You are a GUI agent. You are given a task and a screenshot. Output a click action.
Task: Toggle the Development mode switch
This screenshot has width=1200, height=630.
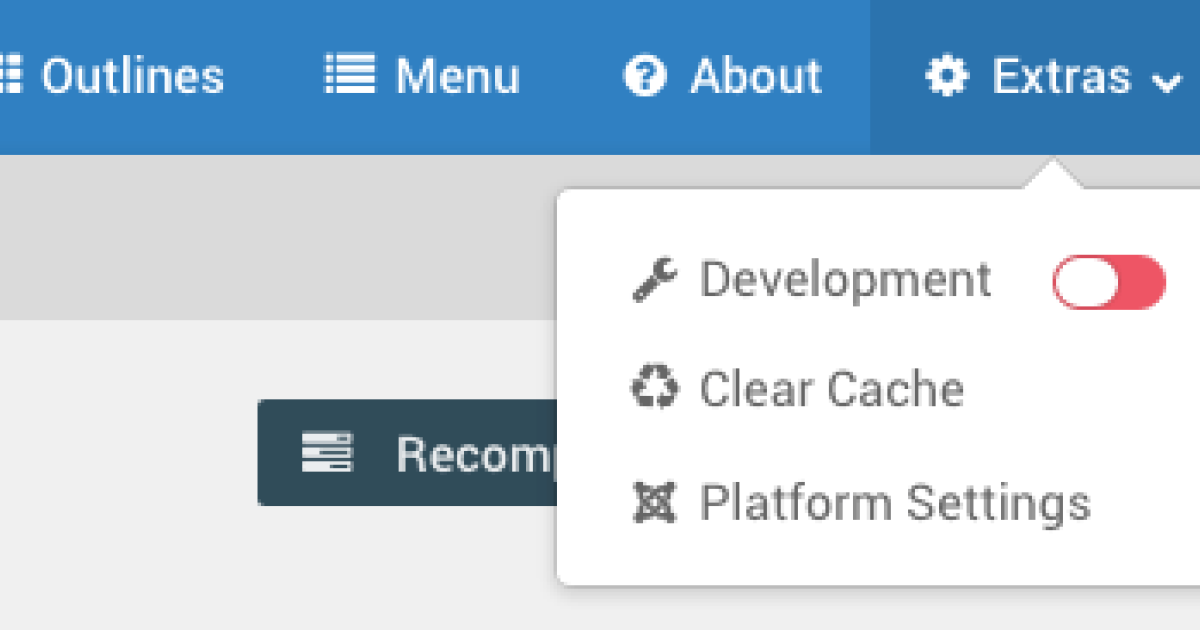click(1108, 281)
